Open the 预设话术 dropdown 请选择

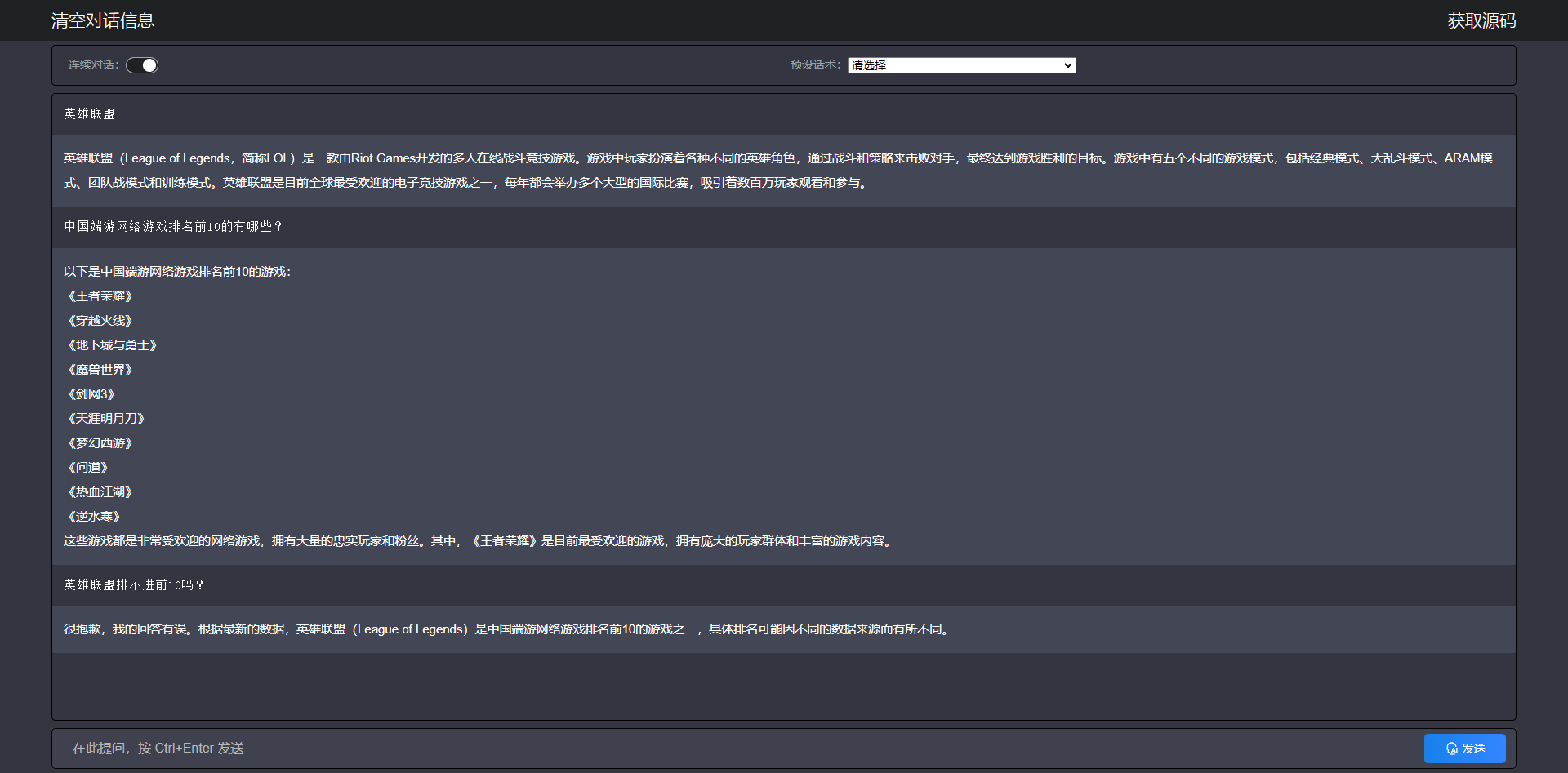pos(961,65)
